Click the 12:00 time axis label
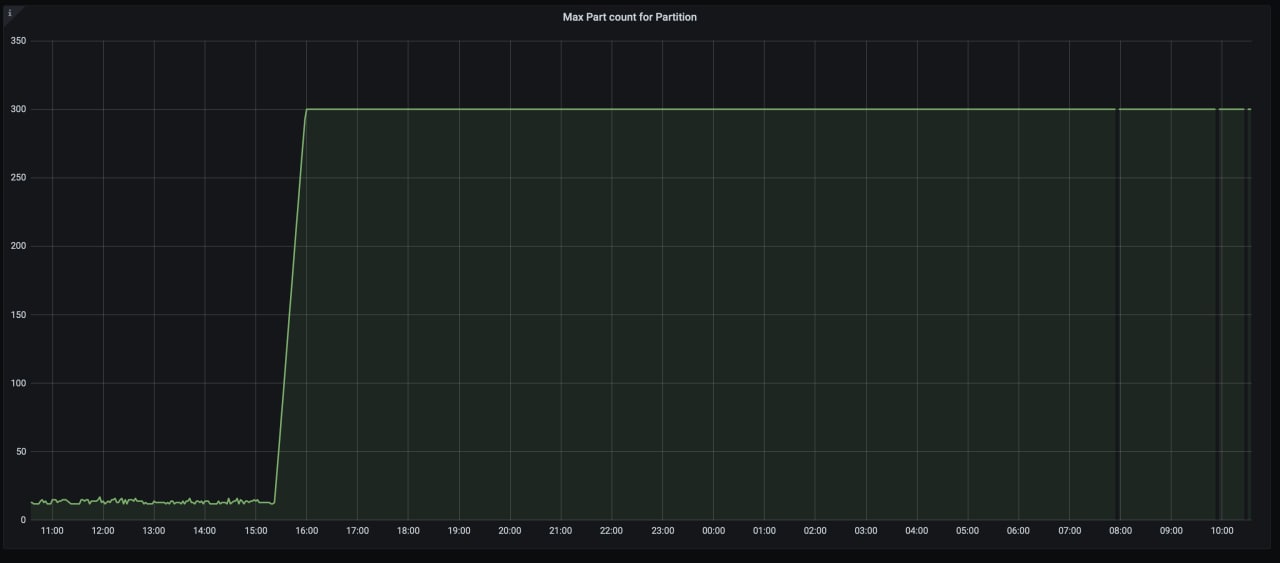Screen dimensions: 1280x563 103,531
